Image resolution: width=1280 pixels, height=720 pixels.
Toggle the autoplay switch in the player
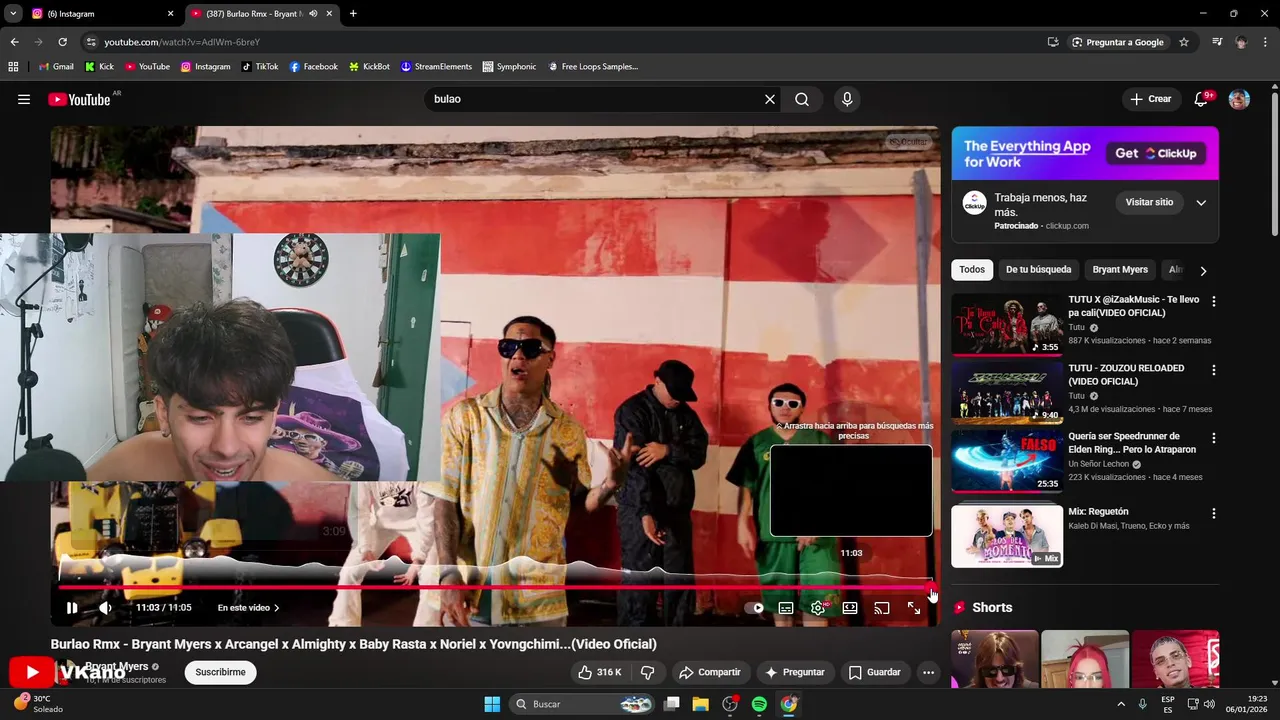click(x=754, y=607)
